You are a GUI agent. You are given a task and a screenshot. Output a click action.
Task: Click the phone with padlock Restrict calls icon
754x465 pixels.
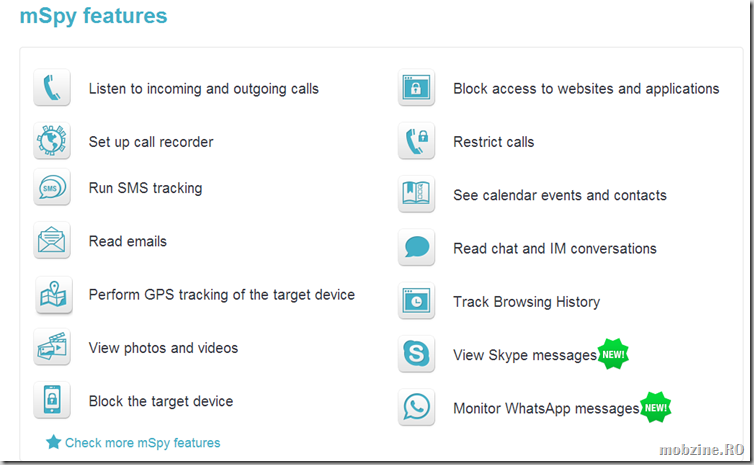[416, 141]
